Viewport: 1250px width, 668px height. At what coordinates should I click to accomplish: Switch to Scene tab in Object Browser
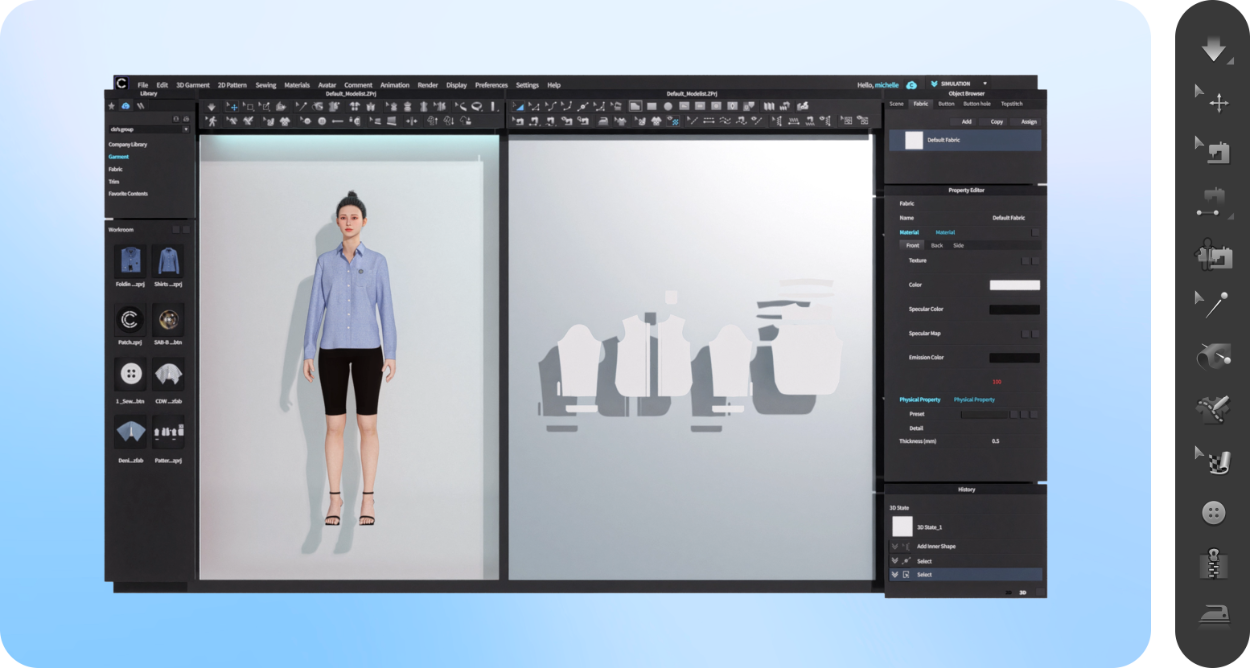(896, 103)
